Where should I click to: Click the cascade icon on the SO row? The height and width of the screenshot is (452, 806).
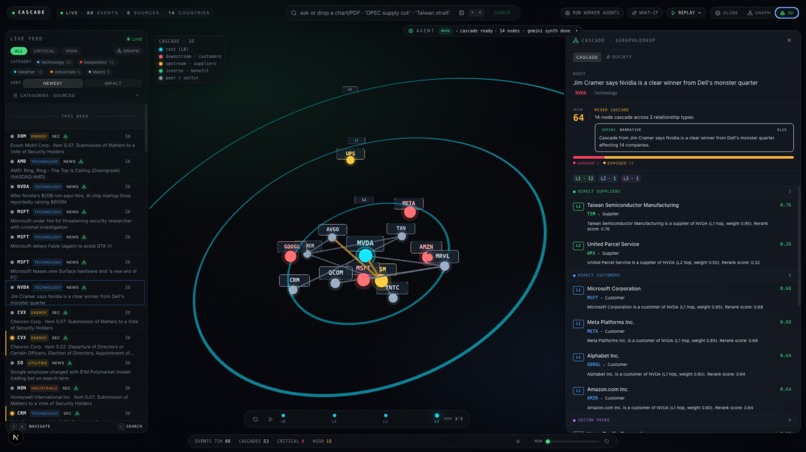coord(70,363)
